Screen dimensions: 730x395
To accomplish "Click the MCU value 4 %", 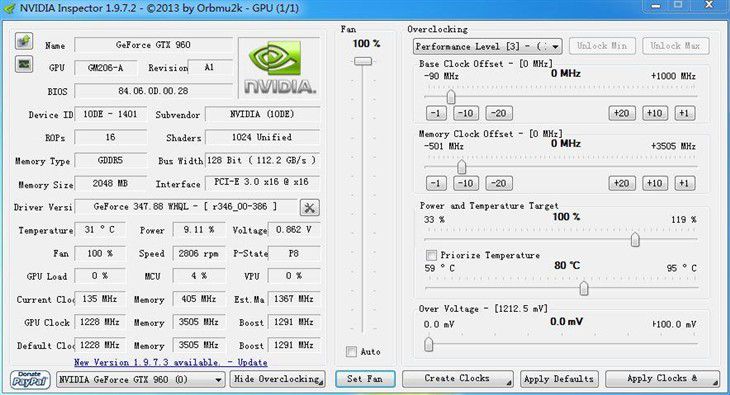I will coord(198,276).
